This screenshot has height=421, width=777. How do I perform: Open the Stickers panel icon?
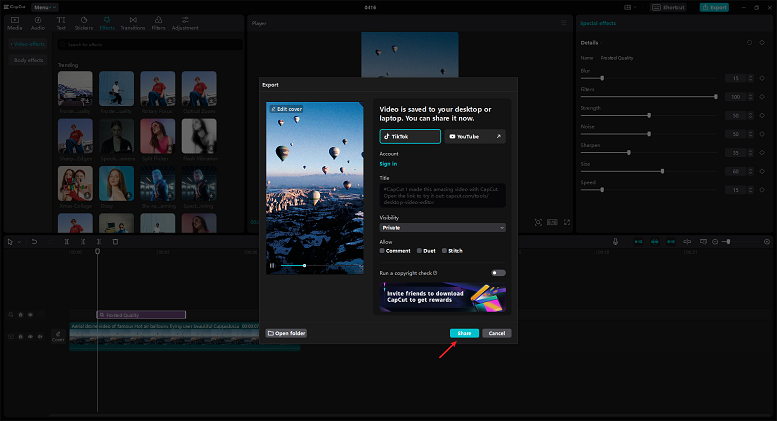(86, 21)
